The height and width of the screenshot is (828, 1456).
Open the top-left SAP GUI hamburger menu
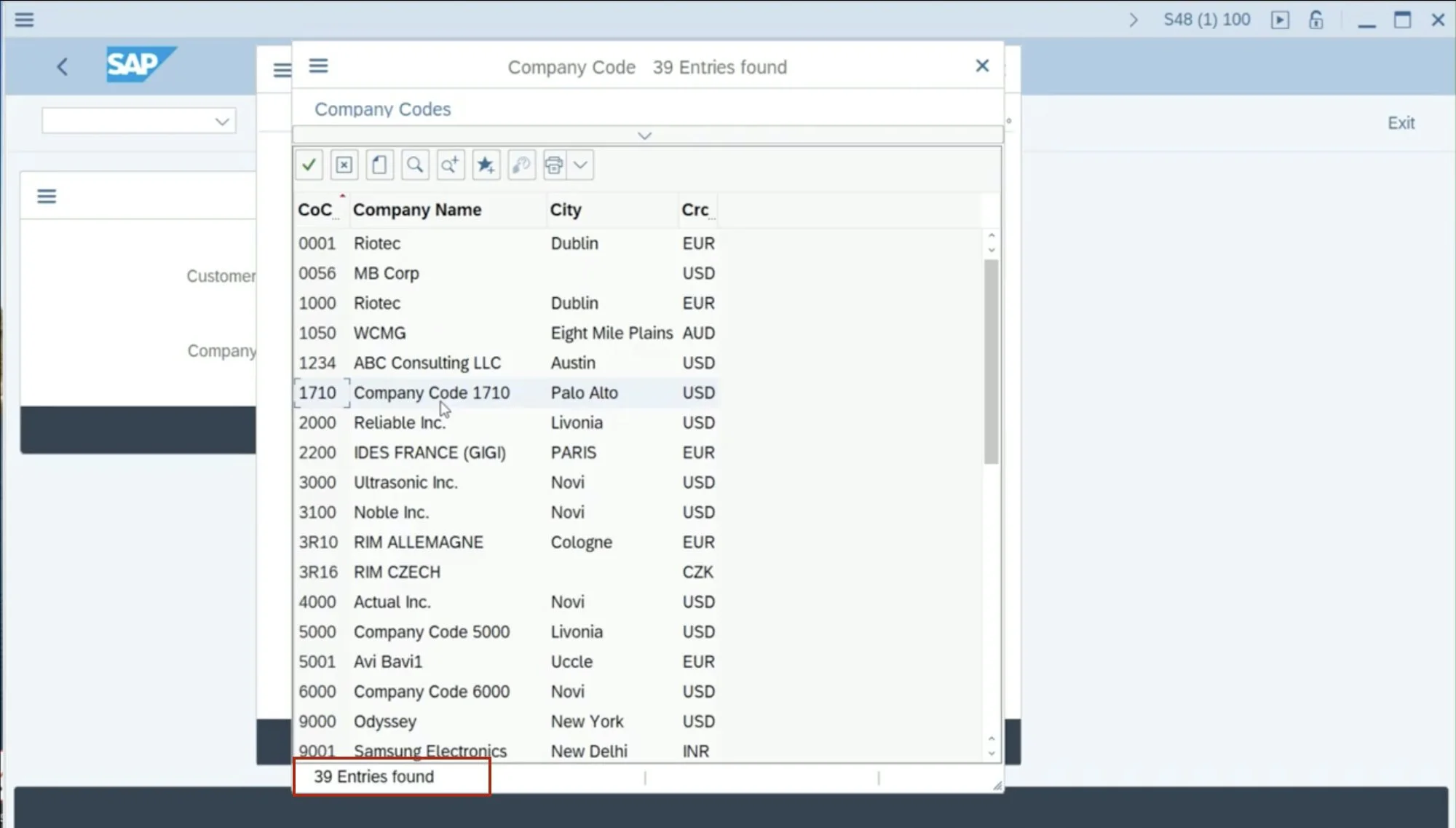[24, 20]
